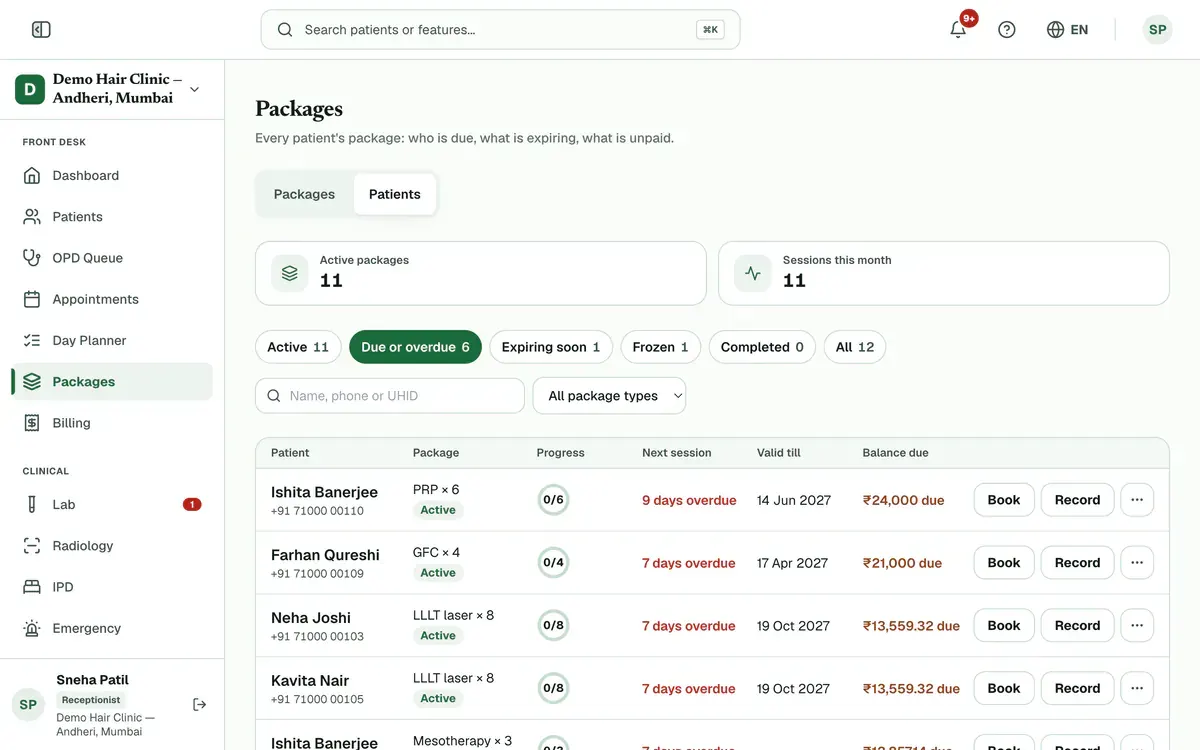Record session for Kavita Nair
Screen dimensions: 1200x750
pyautogui.click(x=1077, y=688)
